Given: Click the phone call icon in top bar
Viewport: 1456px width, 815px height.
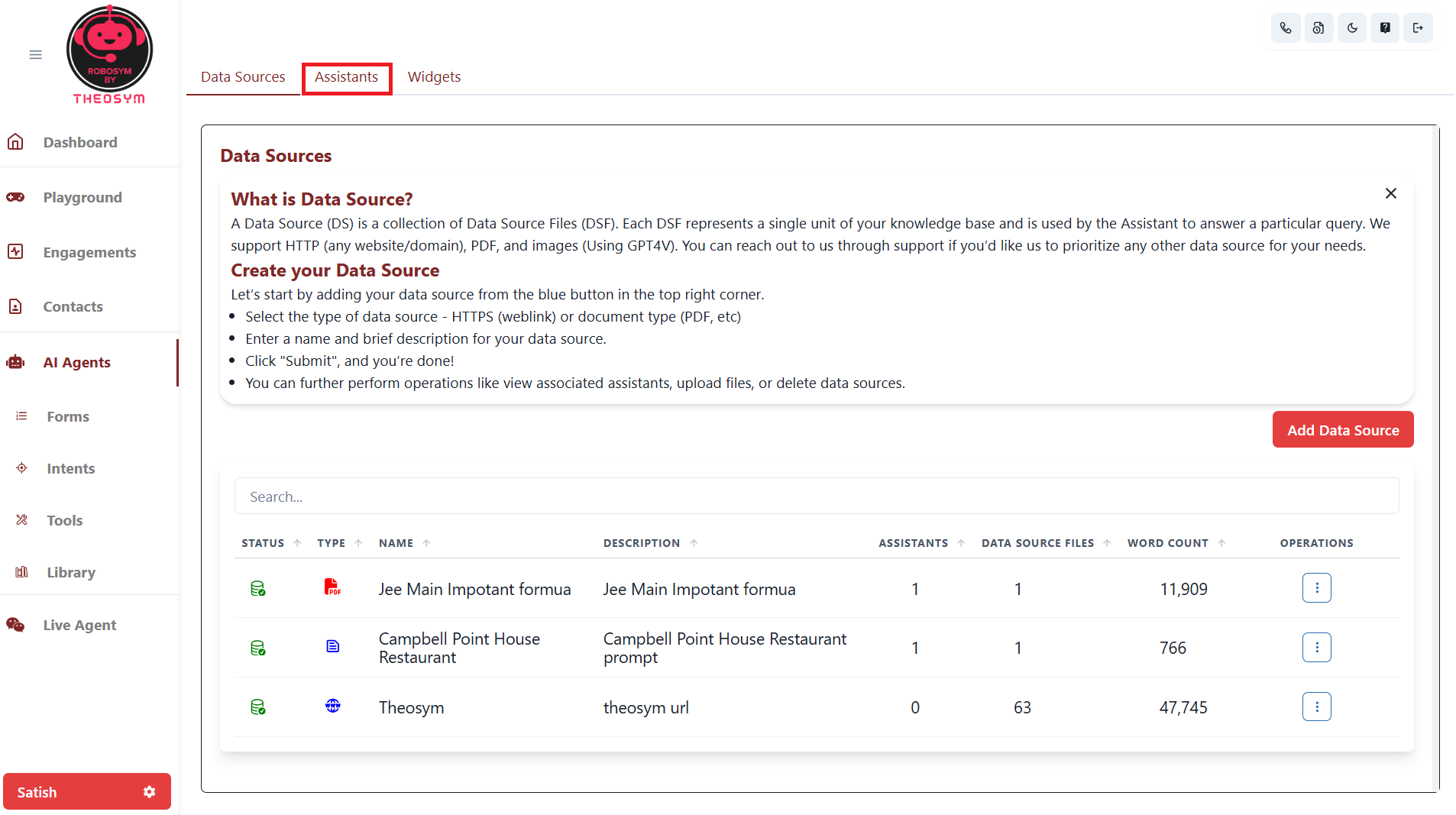Looking at the screenshot, I should click(1286, 28).
